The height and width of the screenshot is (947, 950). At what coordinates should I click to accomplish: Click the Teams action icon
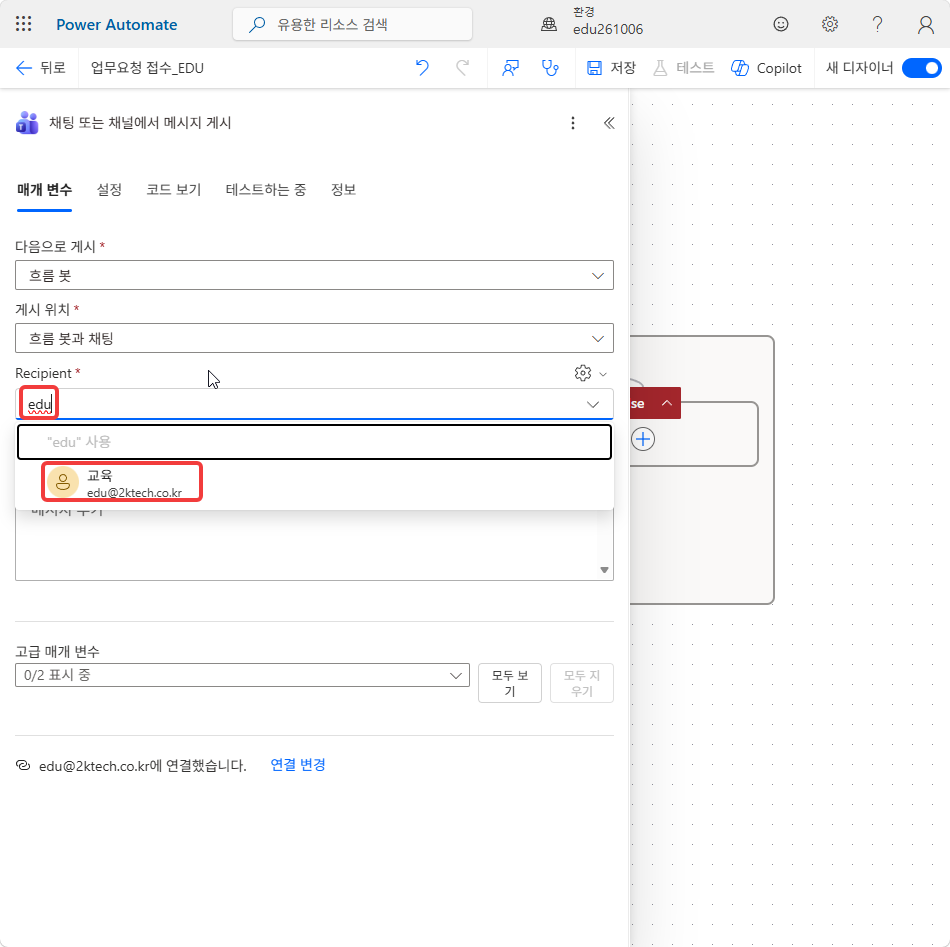click(27, 123)
